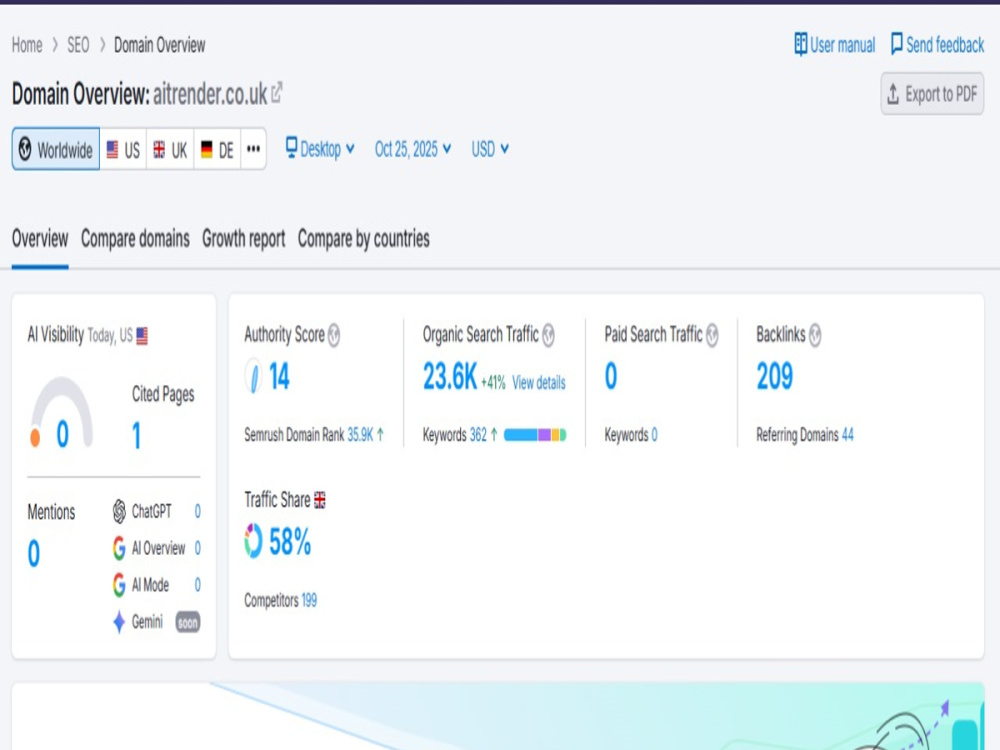Click the Competitors 199 value
Viewport: 1000px width, 750px height.
click(x=309, y=600)
